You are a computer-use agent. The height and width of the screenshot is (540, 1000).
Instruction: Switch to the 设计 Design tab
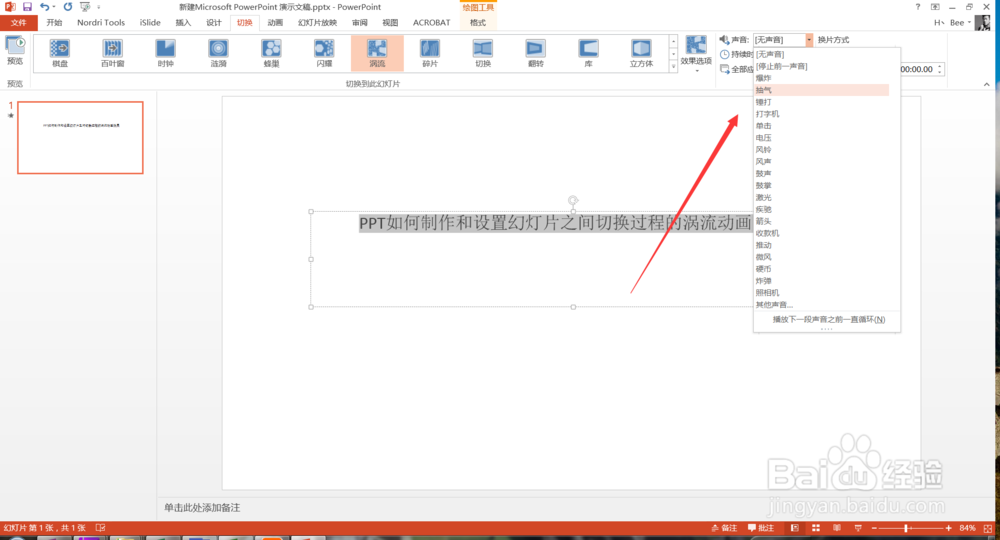click(x=214, y=22)
